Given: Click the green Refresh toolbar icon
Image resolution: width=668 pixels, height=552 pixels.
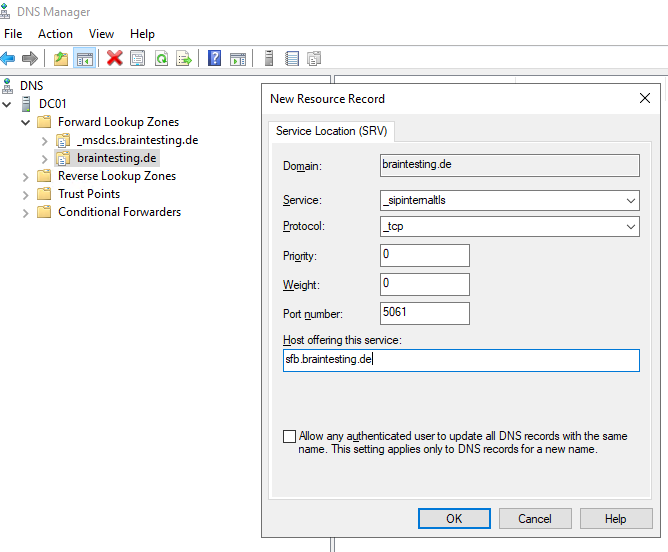Looking at the screenshot, I should [x=161, y=59].
